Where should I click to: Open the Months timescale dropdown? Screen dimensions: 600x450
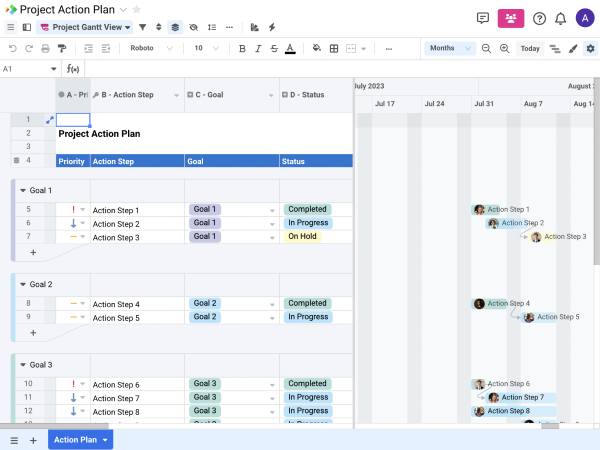tap(449, 48)
